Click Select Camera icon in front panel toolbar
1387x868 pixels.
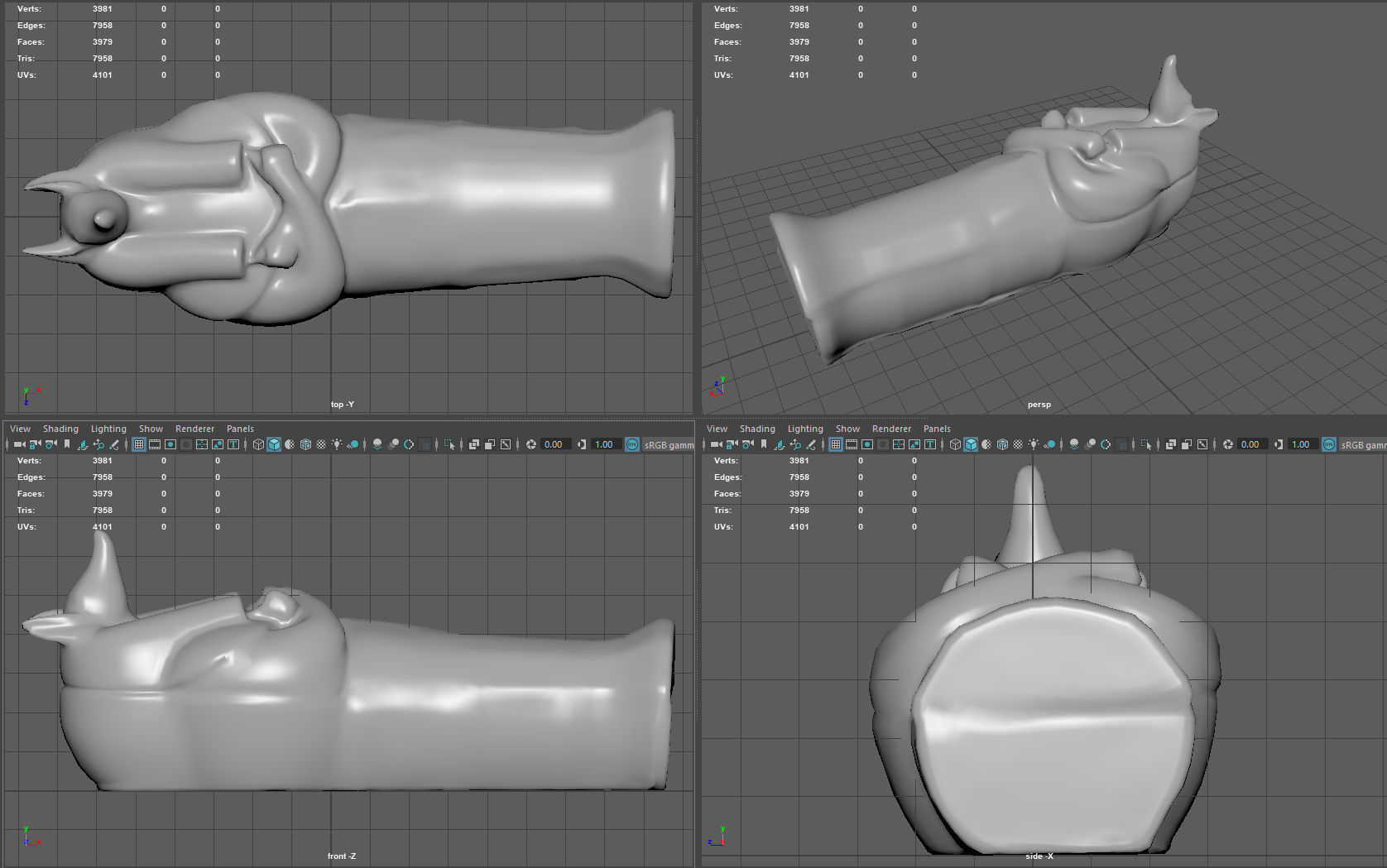coord(20,444)
